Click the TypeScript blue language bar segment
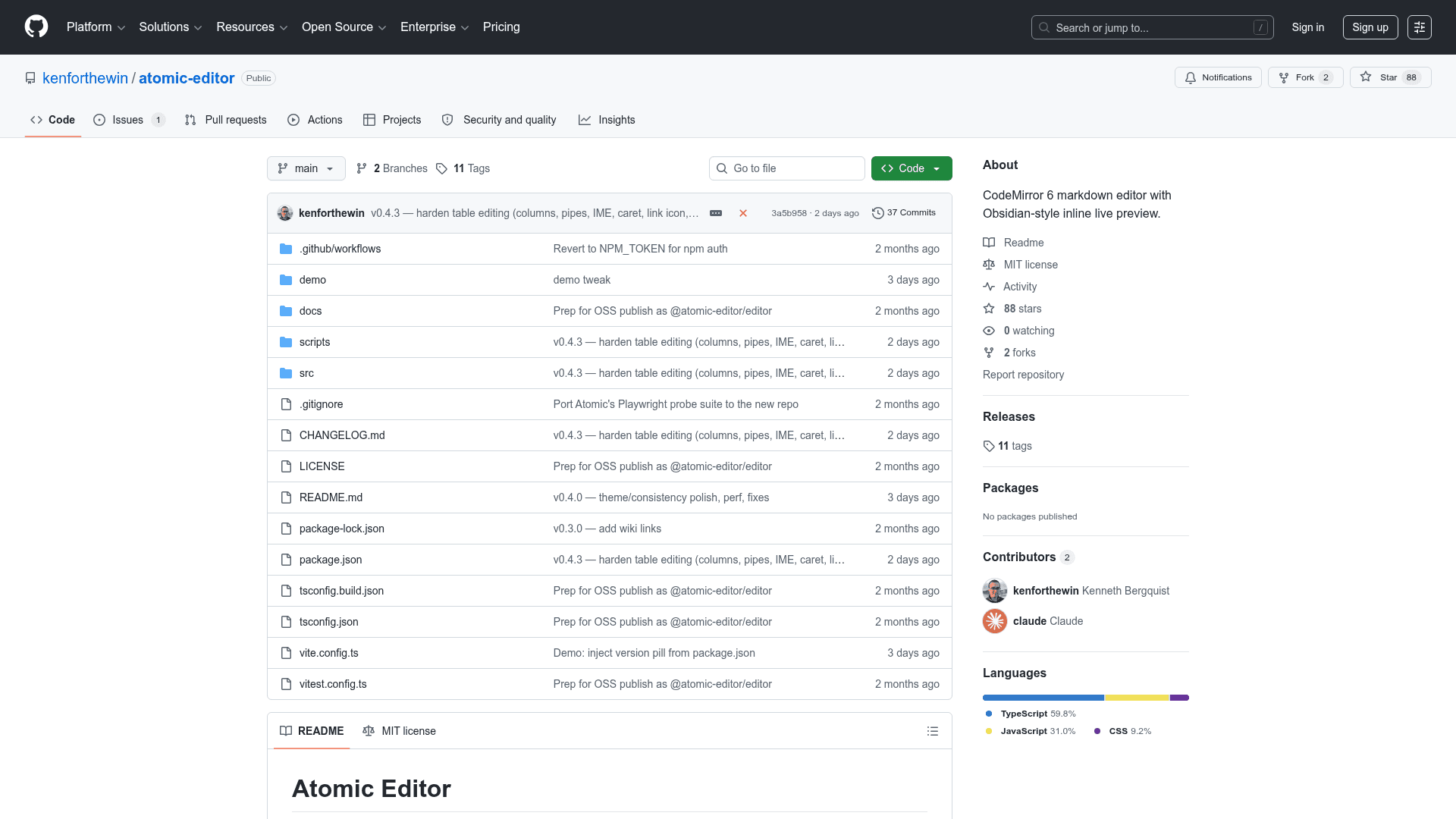This screenshot has height=819, width=1456. click(x=1043, y=698)
